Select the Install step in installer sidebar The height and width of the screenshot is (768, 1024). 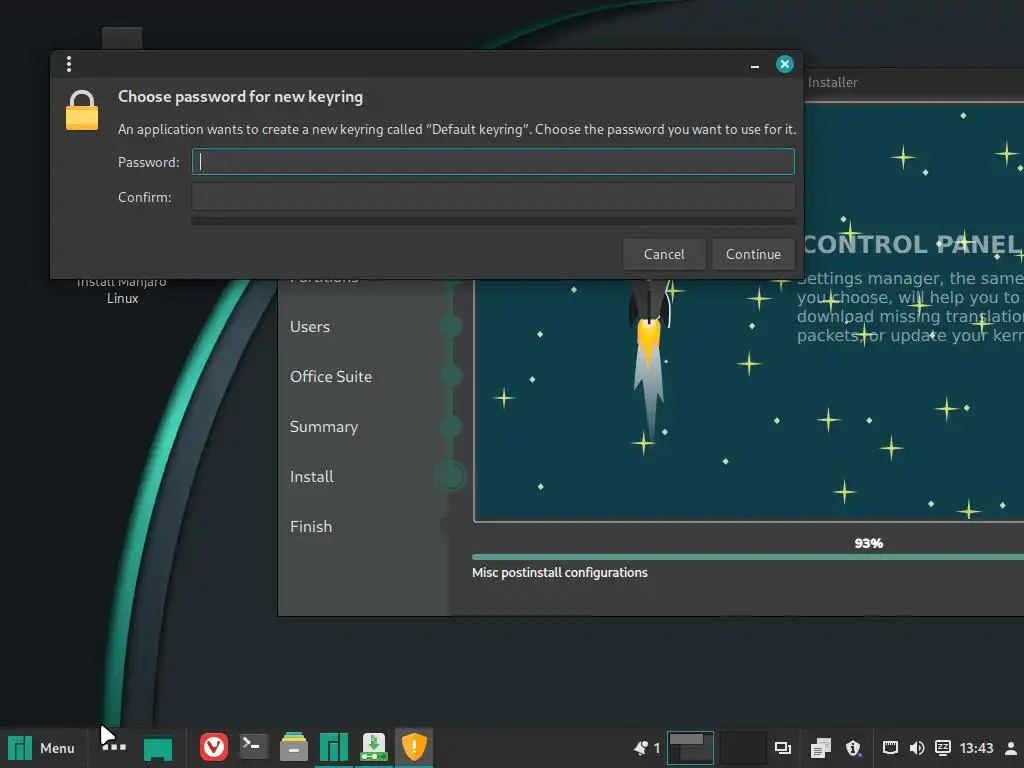click(312, 477)
